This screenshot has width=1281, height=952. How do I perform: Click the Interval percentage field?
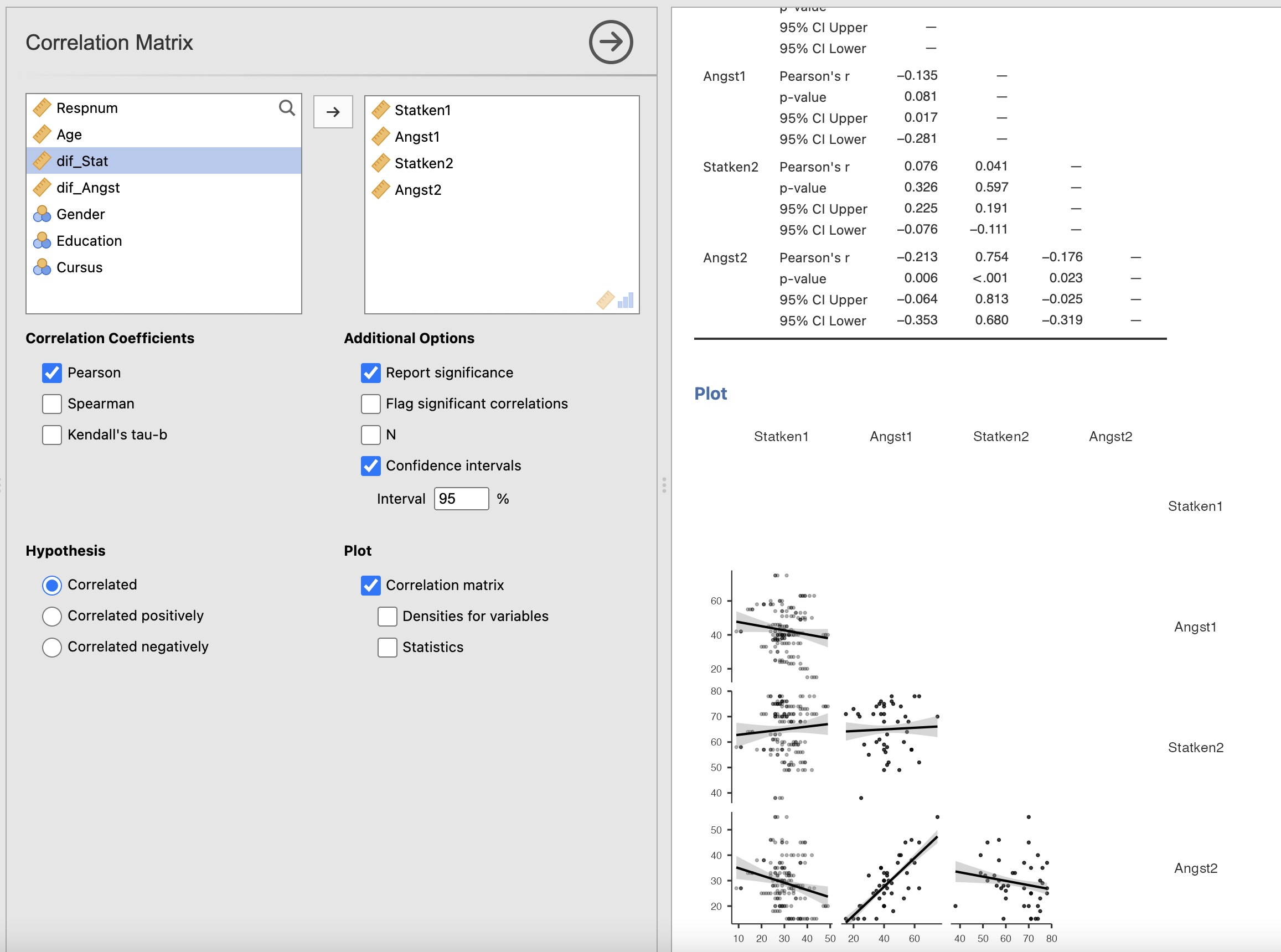(461, 499)
